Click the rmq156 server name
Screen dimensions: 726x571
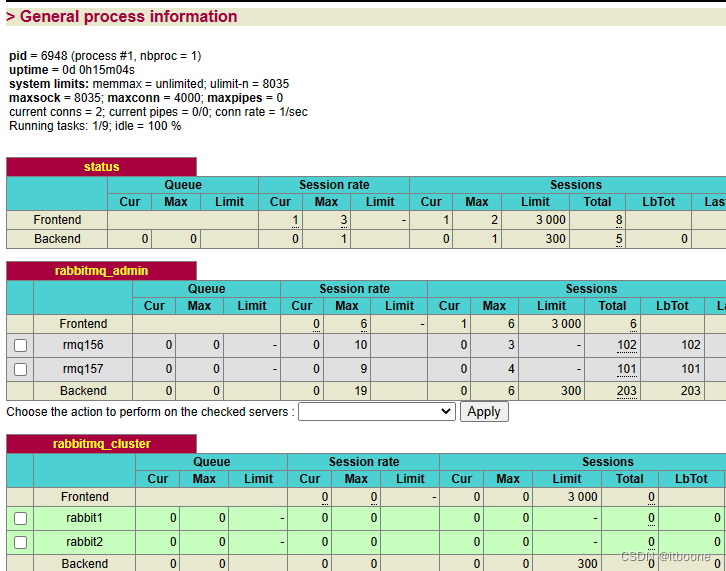click(x=83, y=345)
